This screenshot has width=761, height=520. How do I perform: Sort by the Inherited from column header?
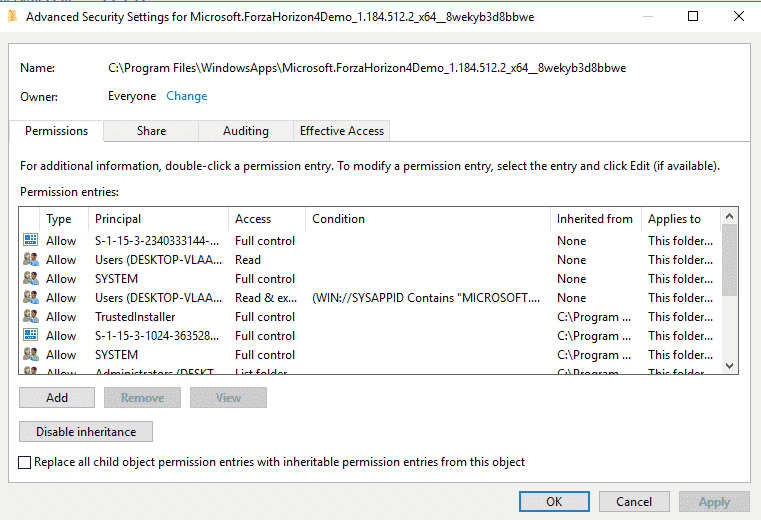pyautogui.click(x=595, y=219)
